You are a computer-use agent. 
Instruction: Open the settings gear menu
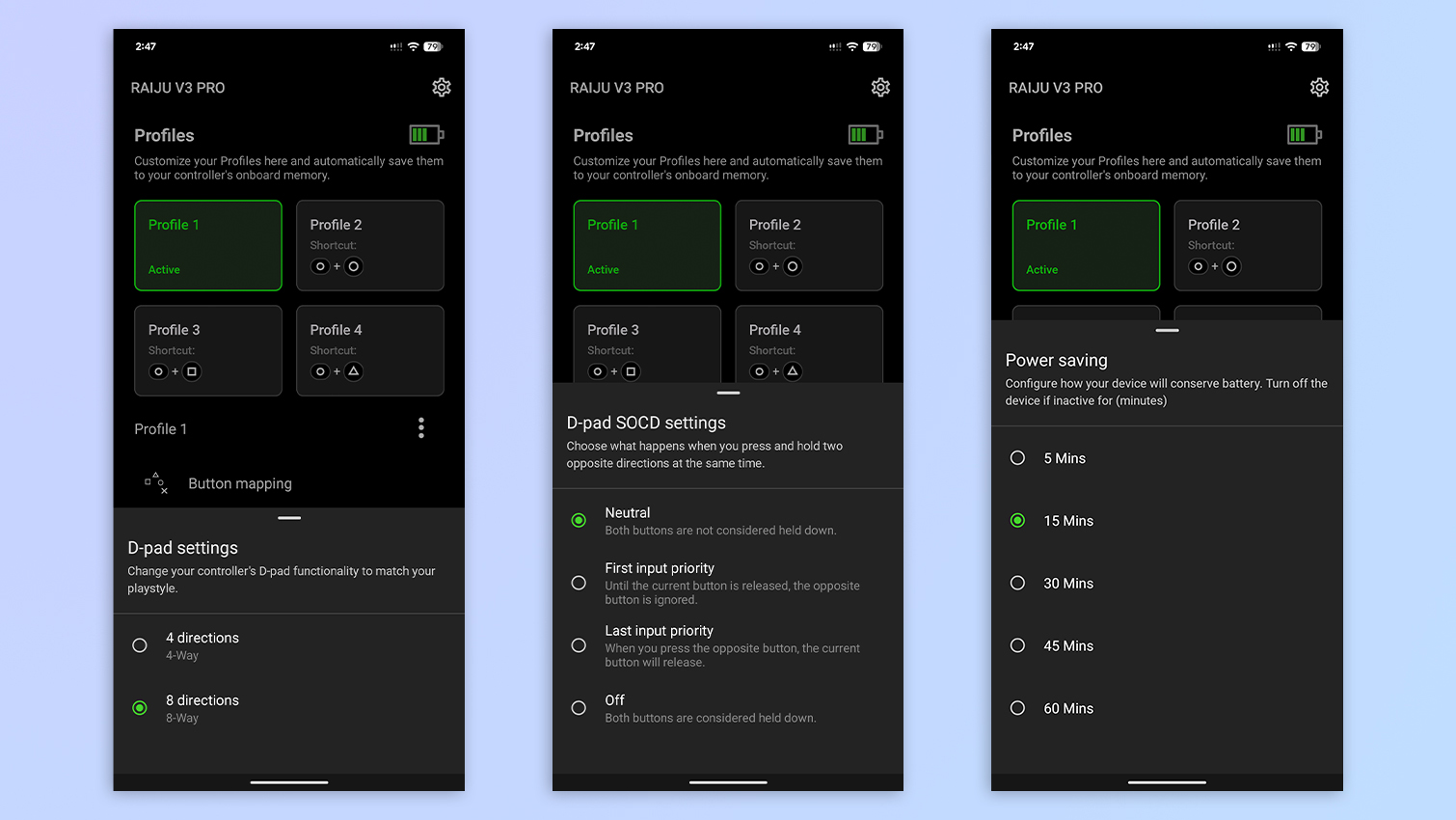[x=441, y=87]
